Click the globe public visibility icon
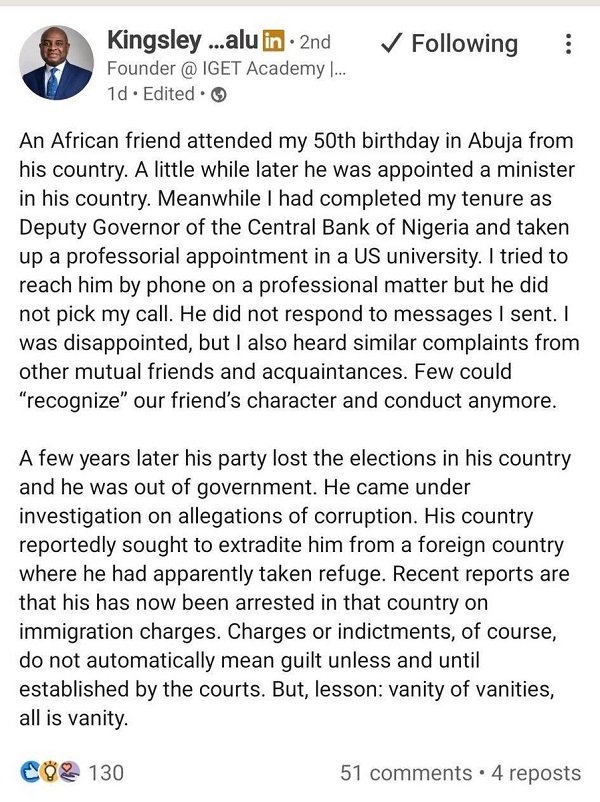600x802 pixels. tap(219, 95)
